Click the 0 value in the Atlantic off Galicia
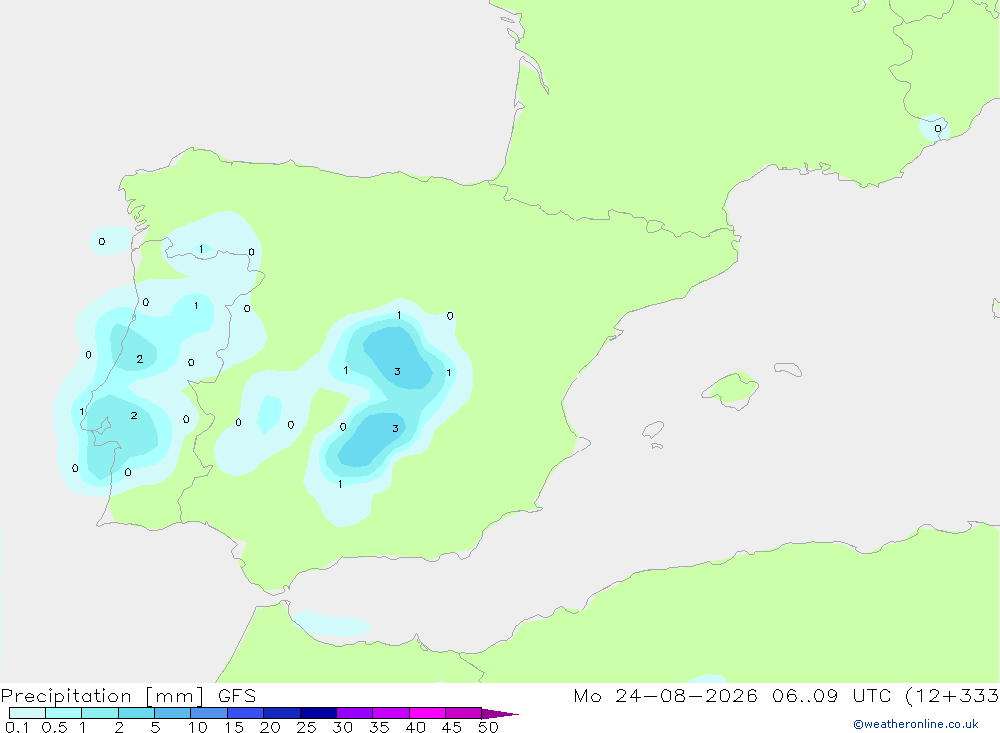This screenshot has height=733, width=1000. 101,242
